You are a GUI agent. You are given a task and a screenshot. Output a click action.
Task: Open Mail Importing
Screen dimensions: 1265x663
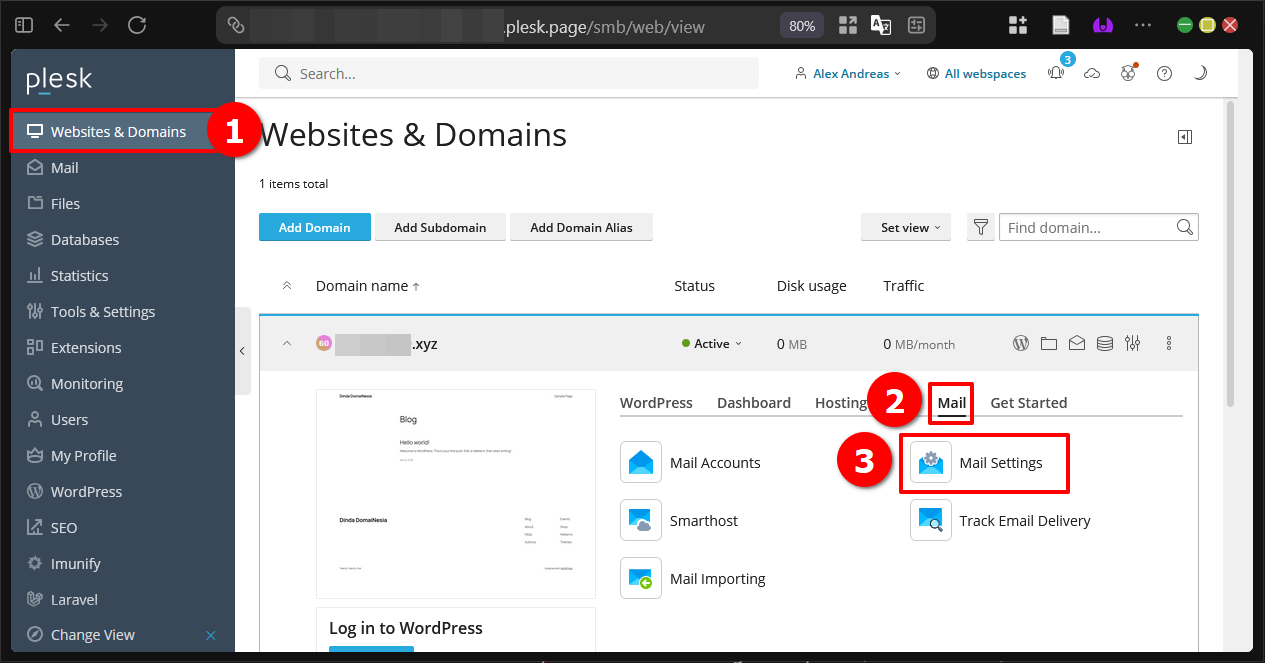pyautogui.click(x=693, y=578)
